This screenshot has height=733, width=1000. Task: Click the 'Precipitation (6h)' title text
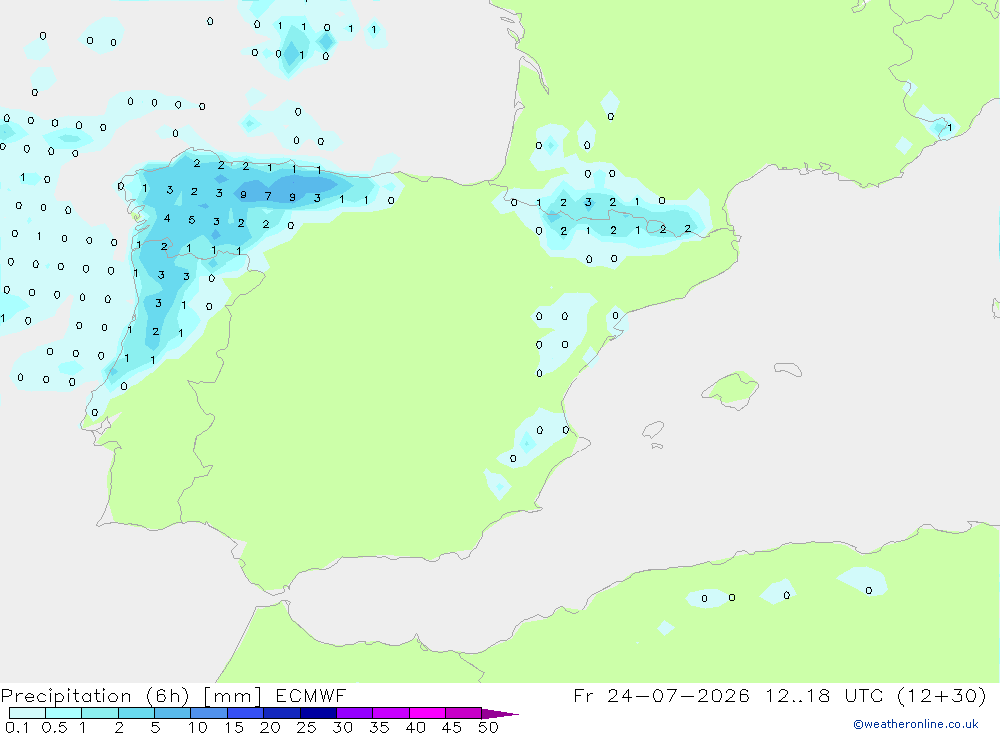[x=95, y=696]
